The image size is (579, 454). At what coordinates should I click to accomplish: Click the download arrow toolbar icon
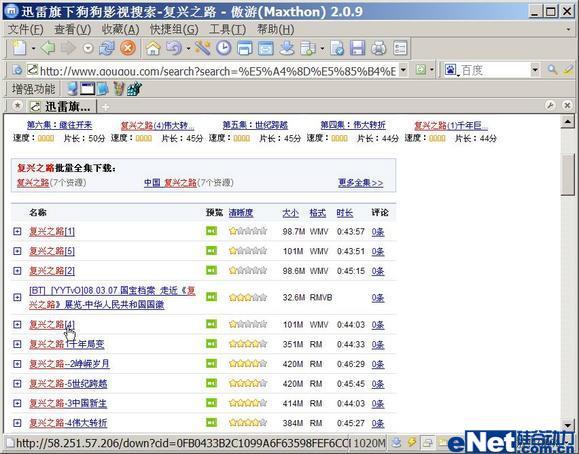pos(287,48)
